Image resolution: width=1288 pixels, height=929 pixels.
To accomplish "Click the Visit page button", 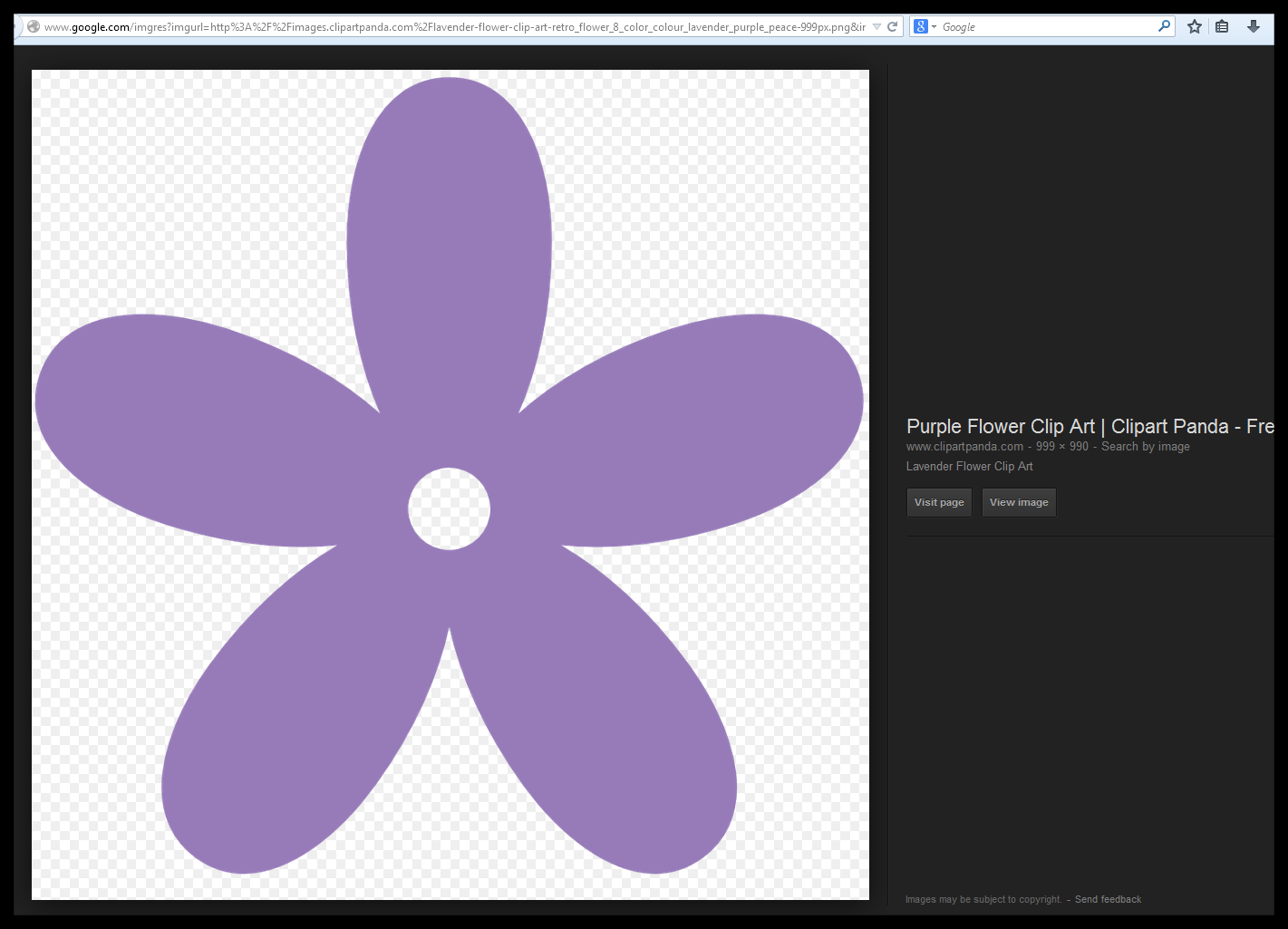I will click(x=939, y=502).
